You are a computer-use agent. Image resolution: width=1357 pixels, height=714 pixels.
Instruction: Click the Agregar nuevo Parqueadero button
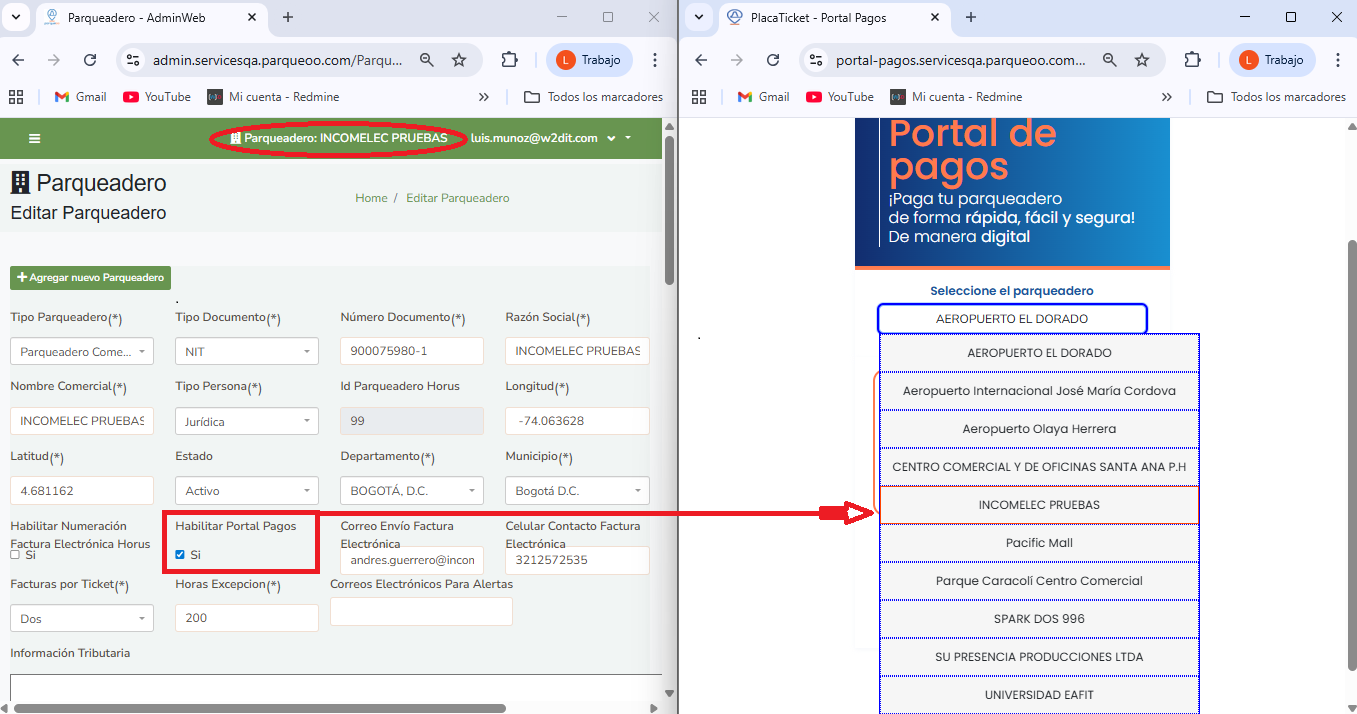(x=90, y=278)
